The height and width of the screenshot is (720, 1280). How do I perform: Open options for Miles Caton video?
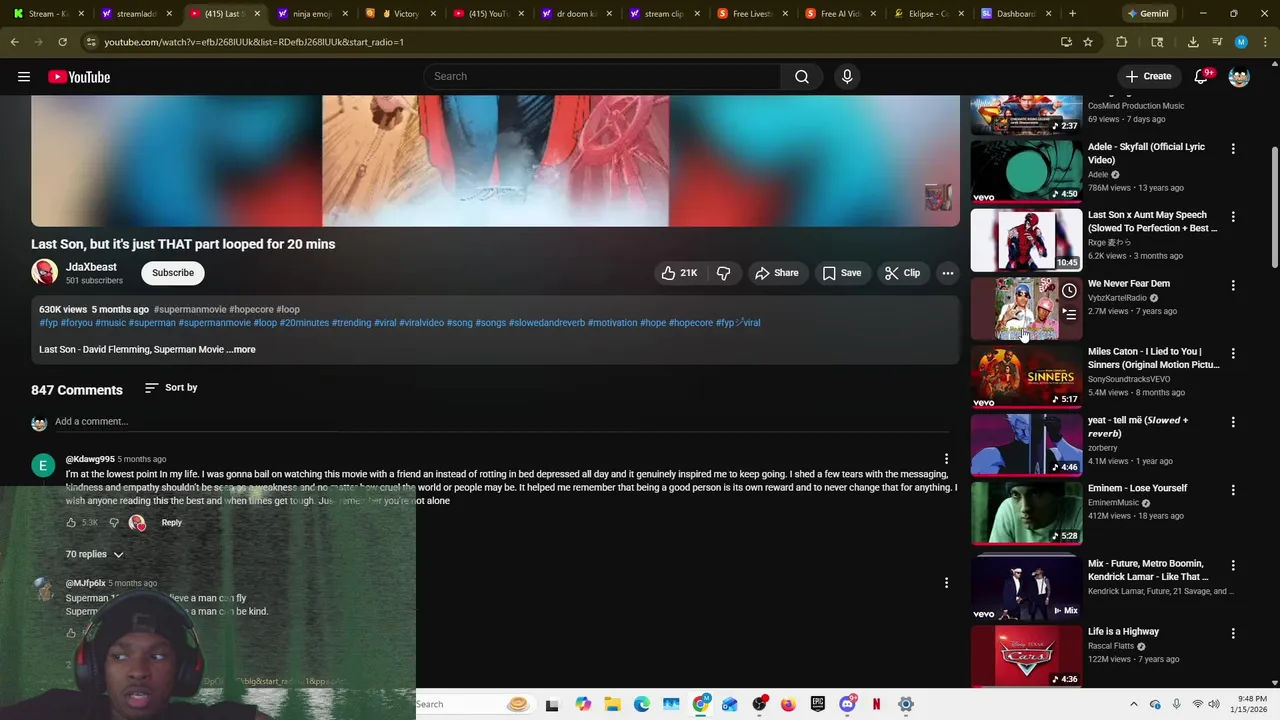[x=1233, y=354]
